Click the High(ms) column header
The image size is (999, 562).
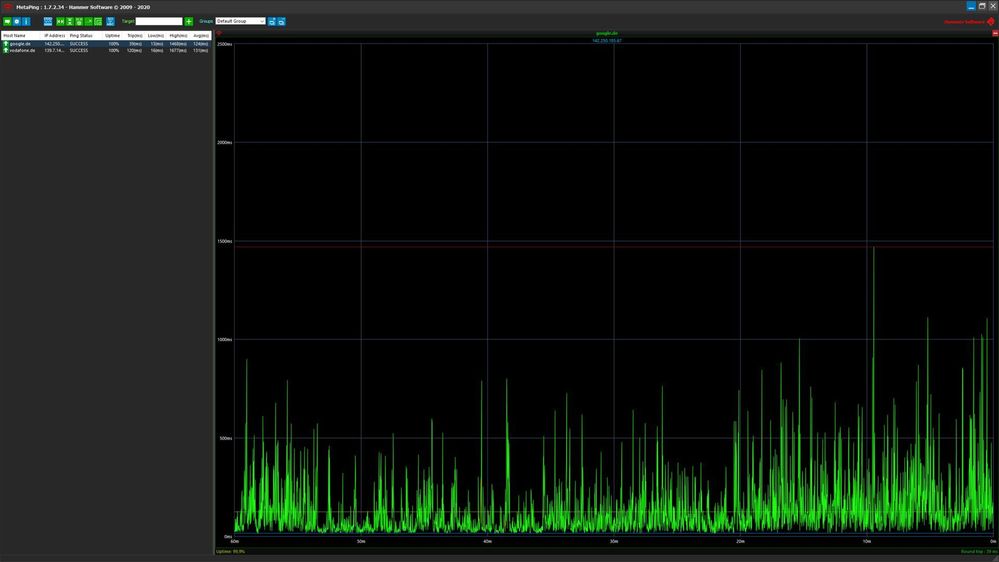pos(178,35)
